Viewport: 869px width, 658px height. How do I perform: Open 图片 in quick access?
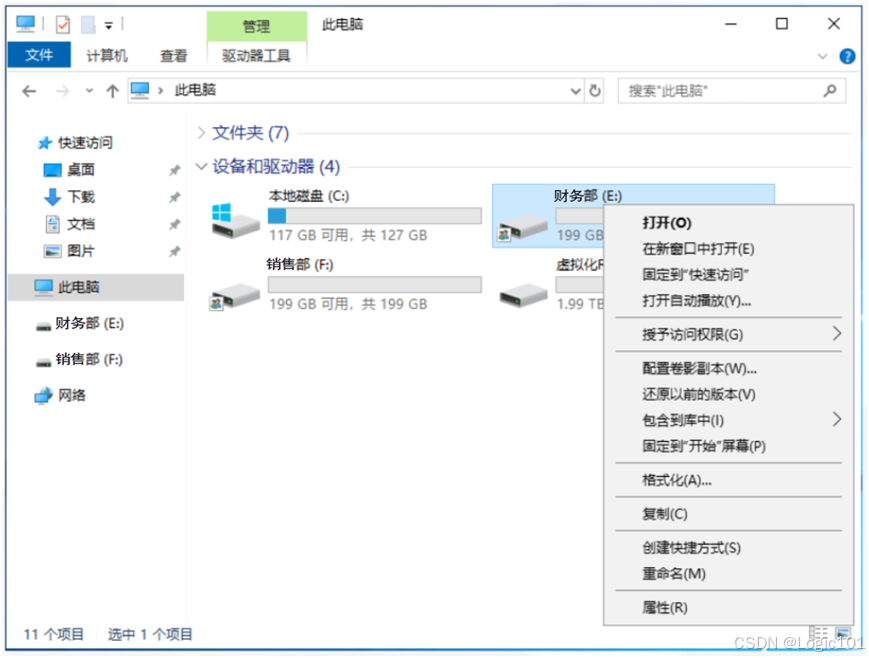coord(81,251)
